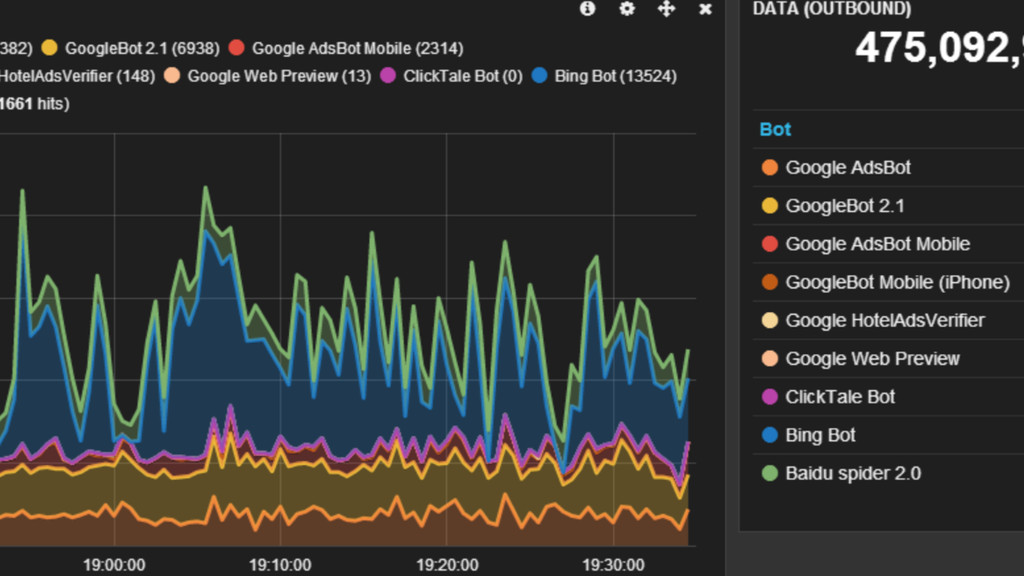Viewport: 1024px width, 576px height.
Task: Click Bing Bot blue legend dot in chart
Action: 539,75
